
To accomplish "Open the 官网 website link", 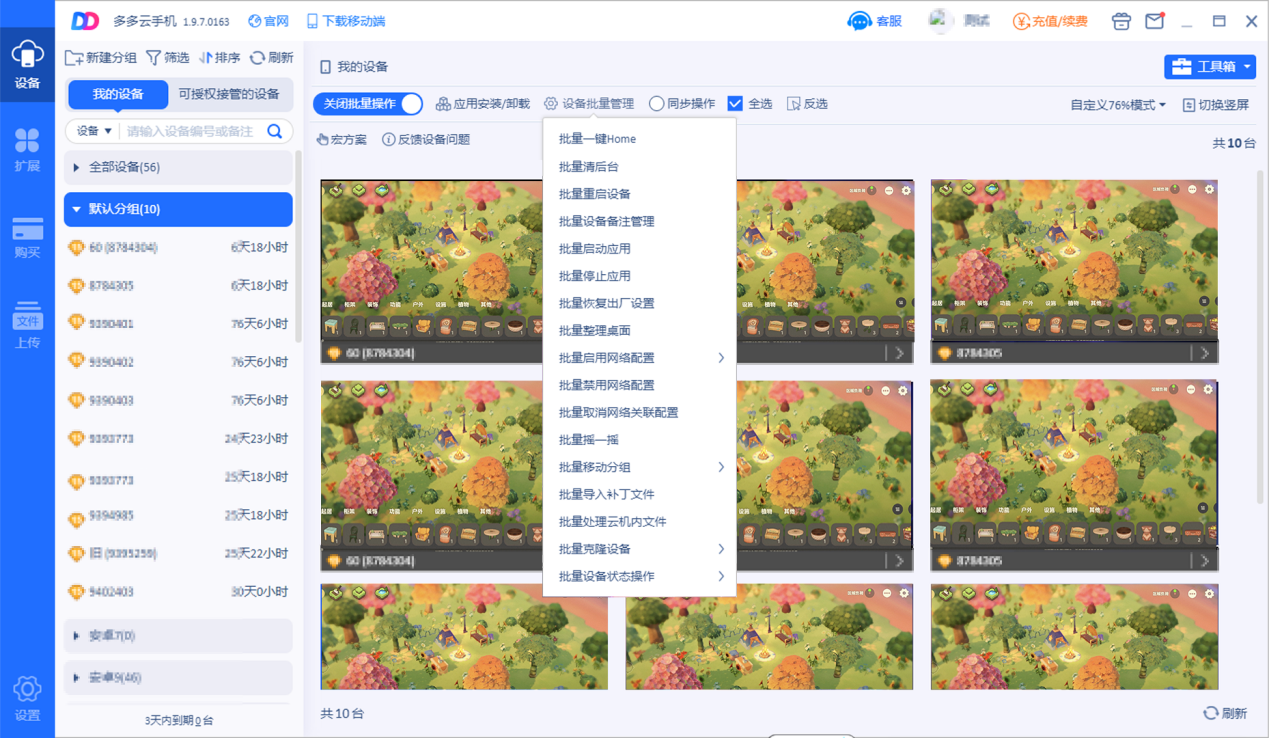I will coord(268,21).
